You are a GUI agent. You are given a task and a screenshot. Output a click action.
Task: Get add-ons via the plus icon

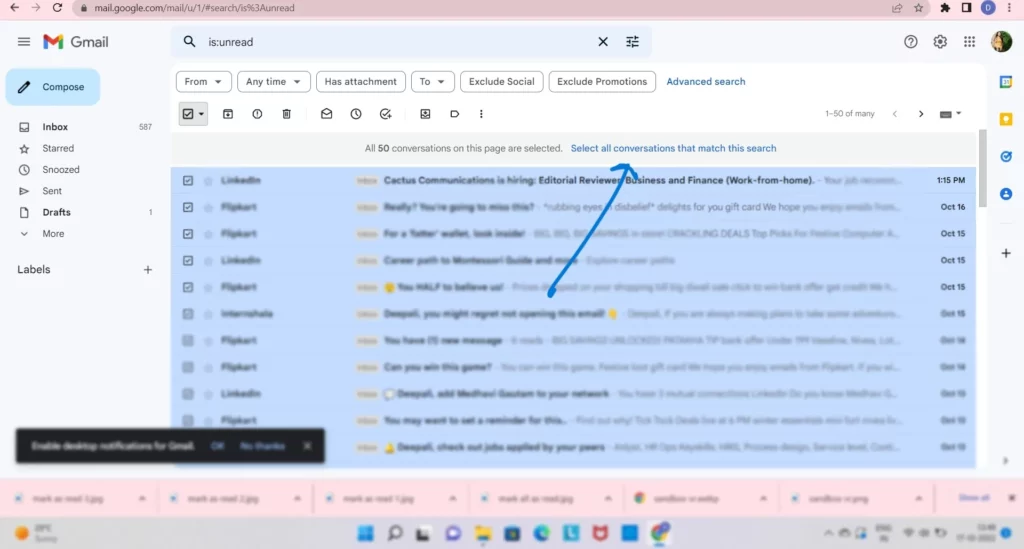tap(1006, 253)
